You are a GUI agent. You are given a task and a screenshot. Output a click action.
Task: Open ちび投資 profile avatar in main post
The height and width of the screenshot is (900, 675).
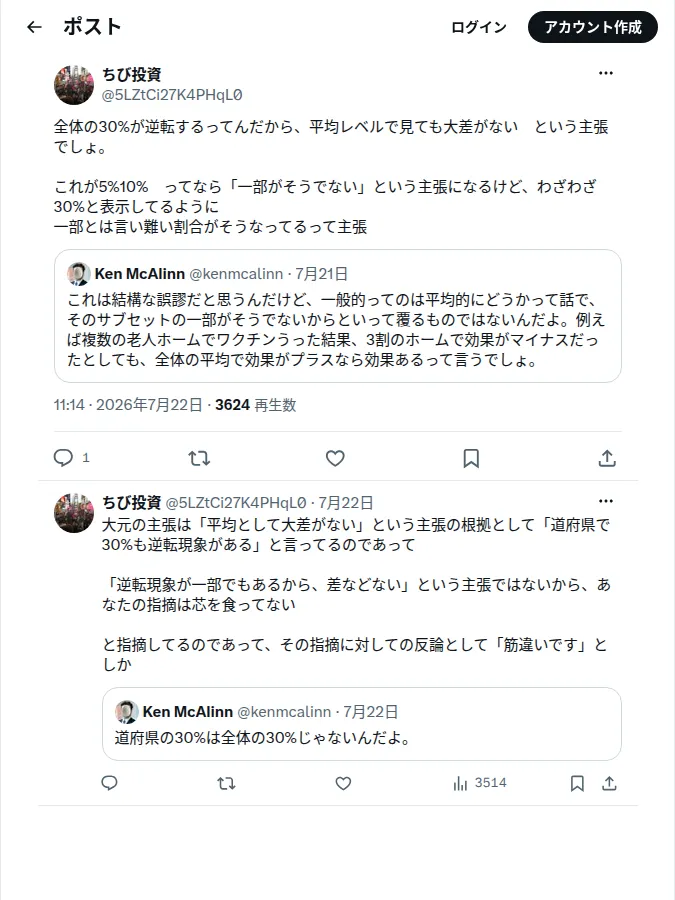click(x=74, y=85)
